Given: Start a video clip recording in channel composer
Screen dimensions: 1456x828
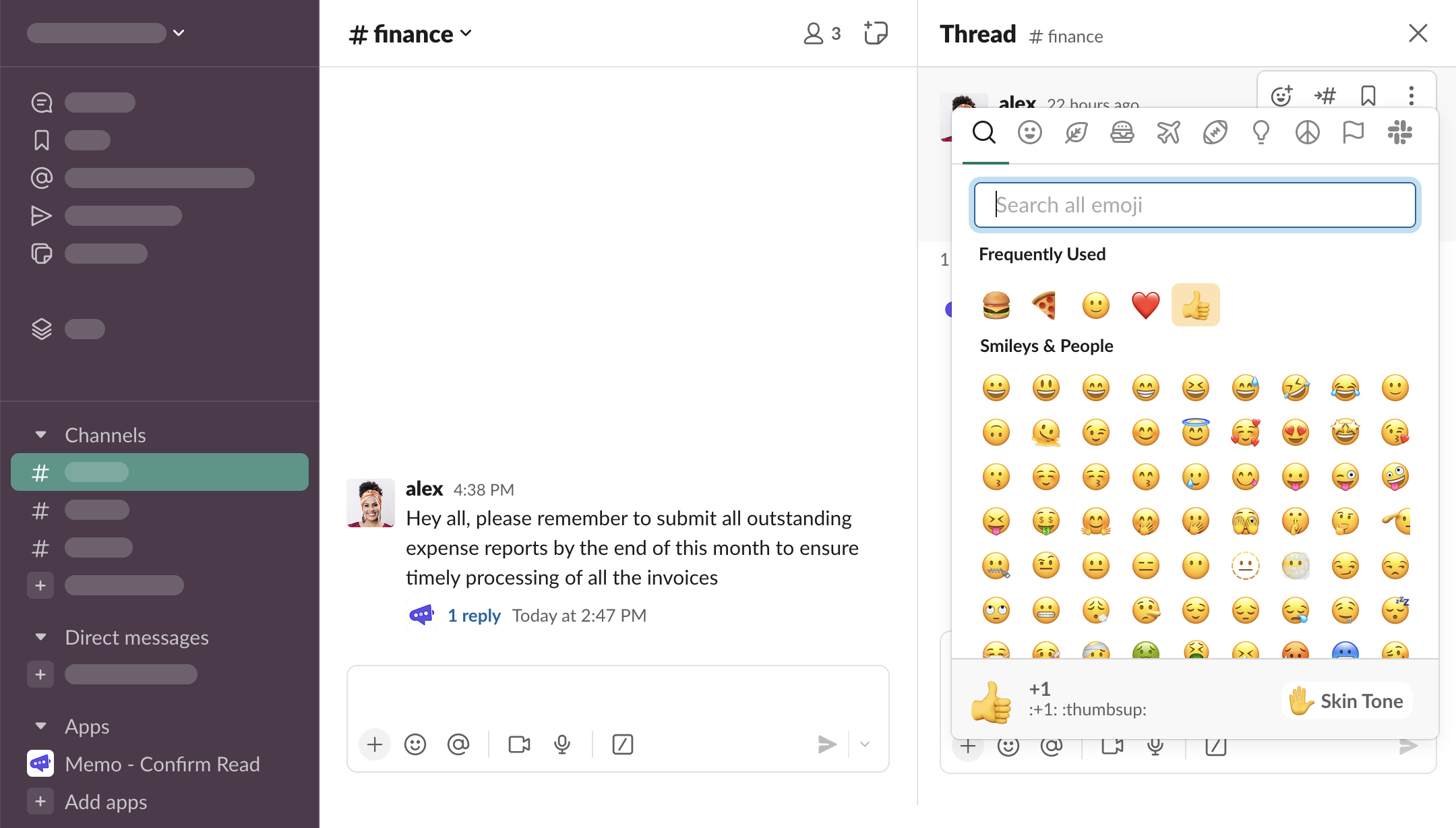Looking at the screenshot, I should [519, 744].
